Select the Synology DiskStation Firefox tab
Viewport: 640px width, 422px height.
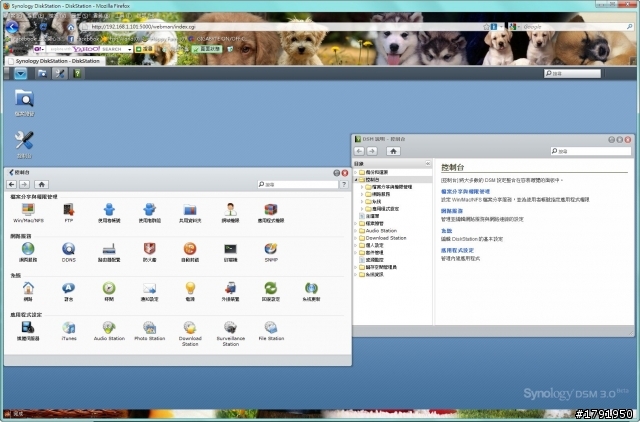pyautogui.click(x=55, y=61)
